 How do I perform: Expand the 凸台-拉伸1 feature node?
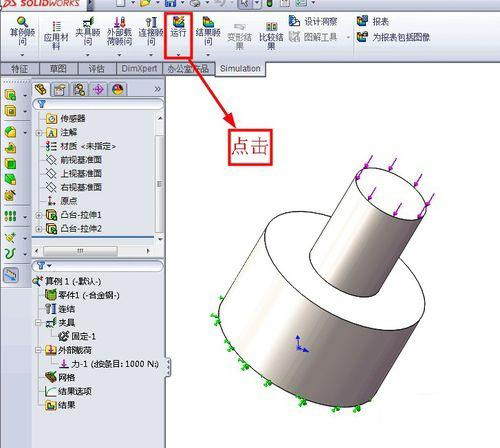[x=39, y=215]
